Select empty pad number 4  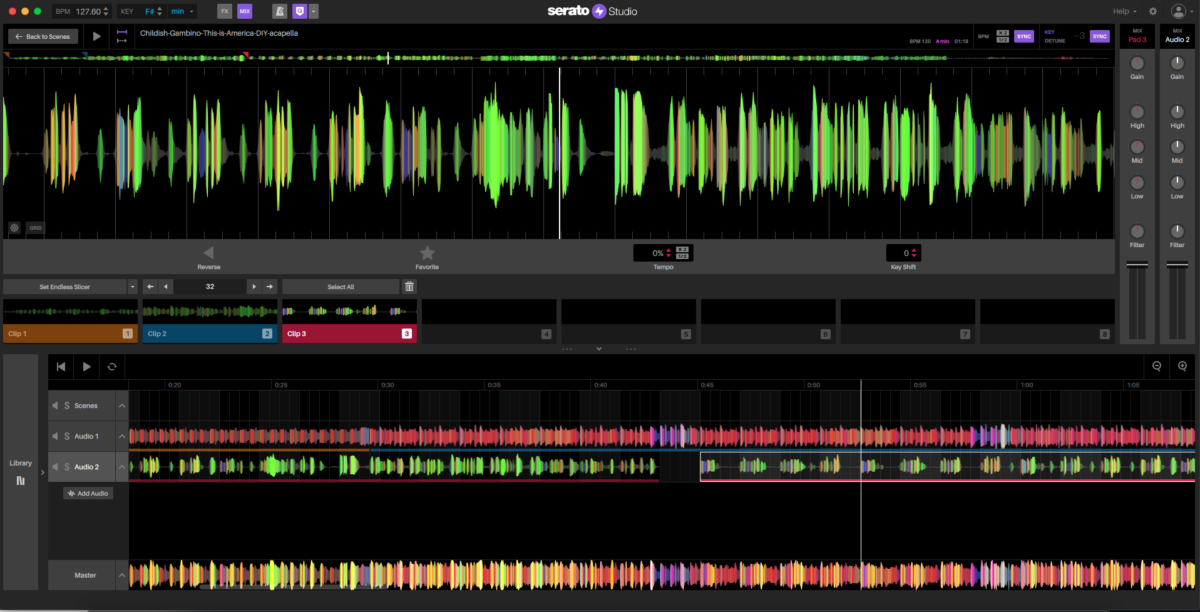(x=488, y=321)
